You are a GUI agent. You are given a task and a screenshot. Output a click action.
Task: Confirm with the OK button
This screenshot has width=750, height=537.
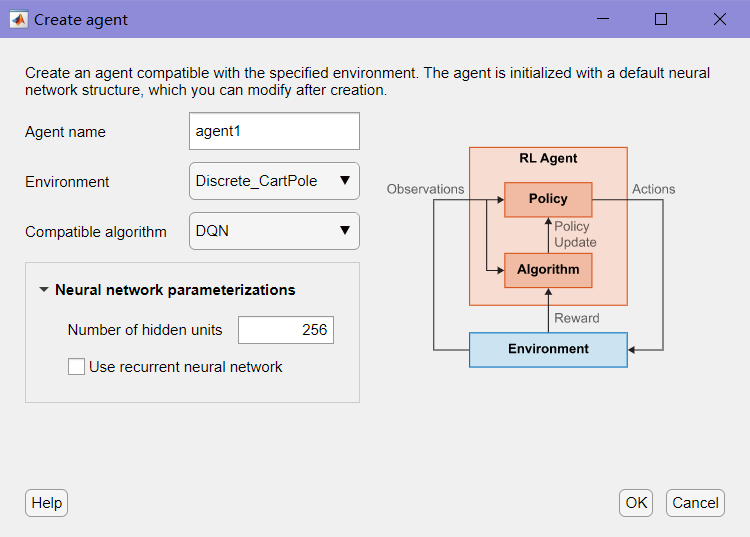coord(636,503)
